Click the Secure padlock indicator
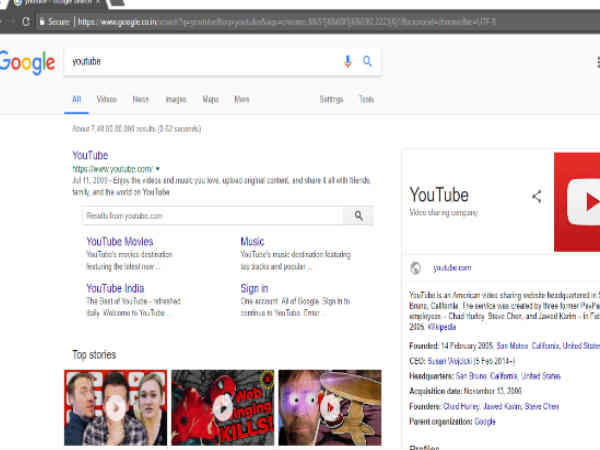Viewport: 600px width, 450px height. [x=55, y=21]
